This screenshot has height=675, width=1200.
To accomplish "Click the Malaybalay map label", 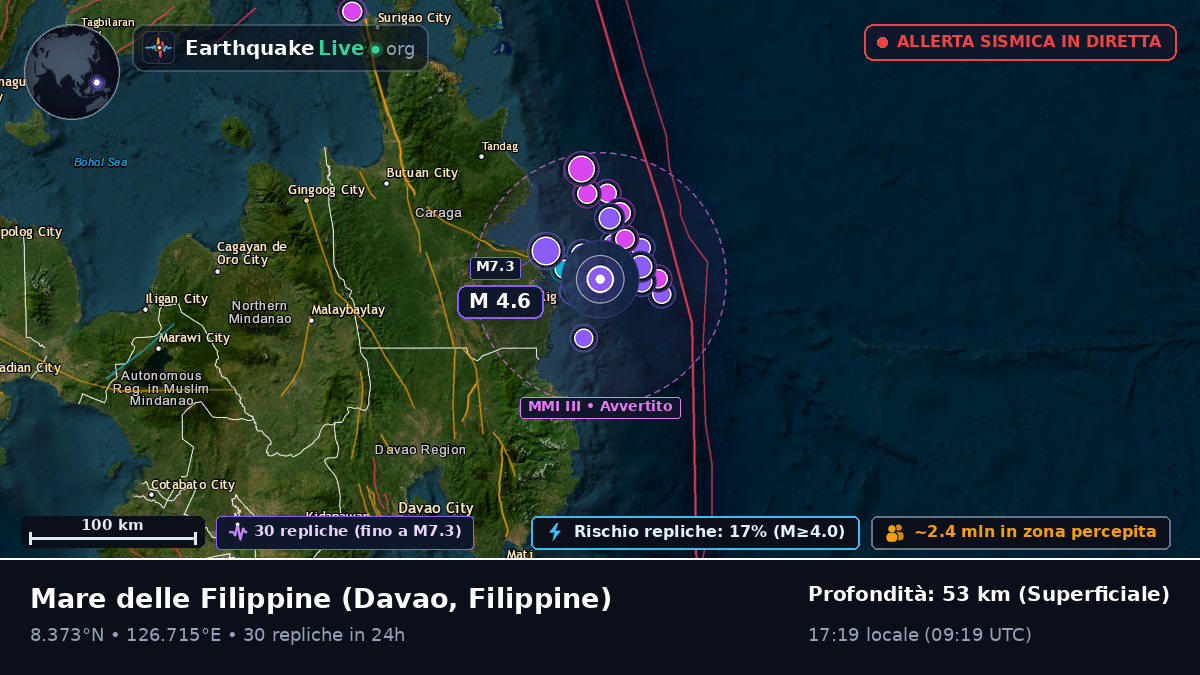I will pos(348,310).
